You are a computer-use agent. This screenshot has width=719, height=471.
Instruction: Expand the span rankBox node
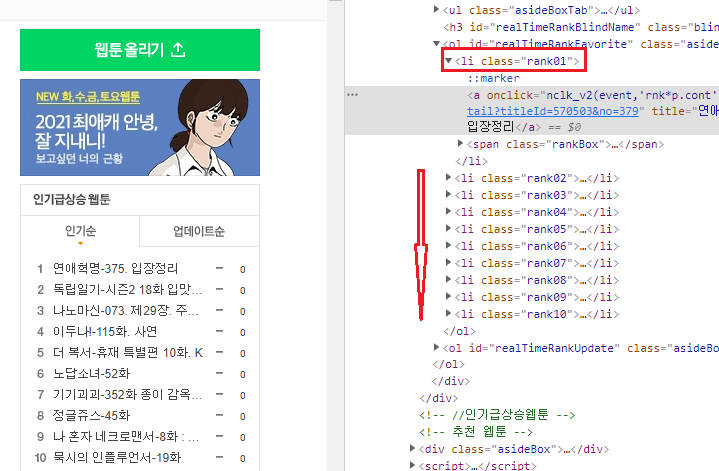point(460,144)
